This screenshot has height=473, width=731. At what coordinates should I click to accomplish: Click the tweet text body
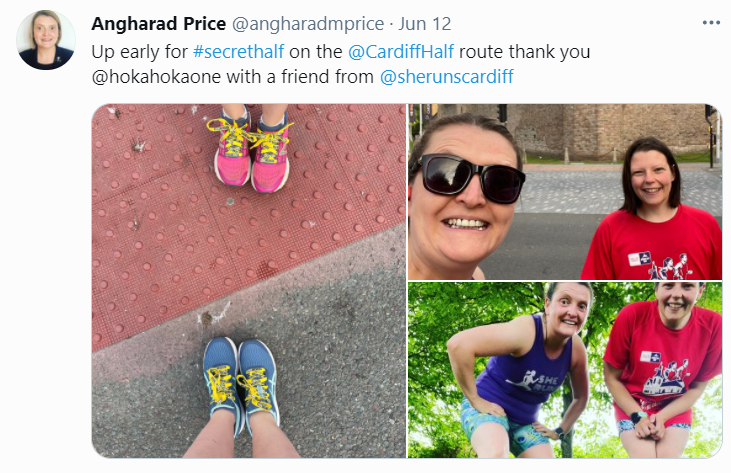(341, 64)
